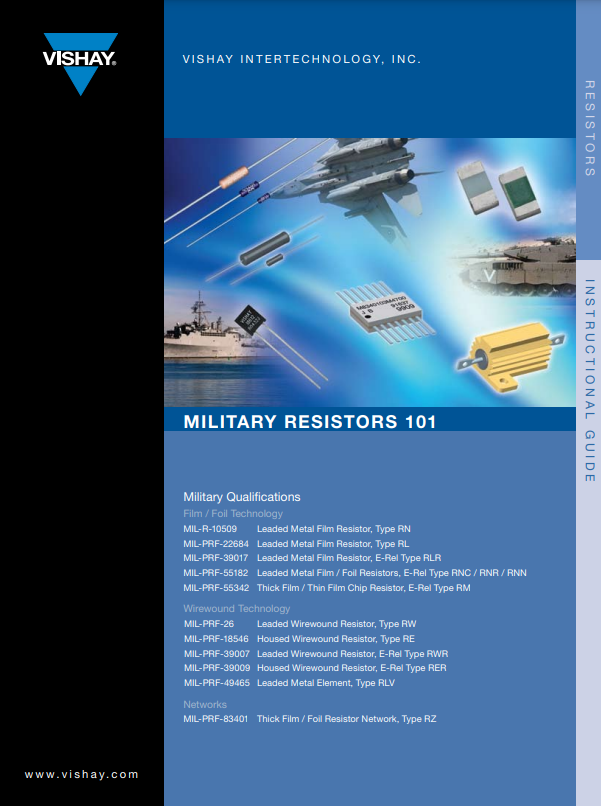Click 'Leaded Metal Film Resistor, Type RL'
The width and height of the screenshot is (601, 806).
click(x=333, y=544)
